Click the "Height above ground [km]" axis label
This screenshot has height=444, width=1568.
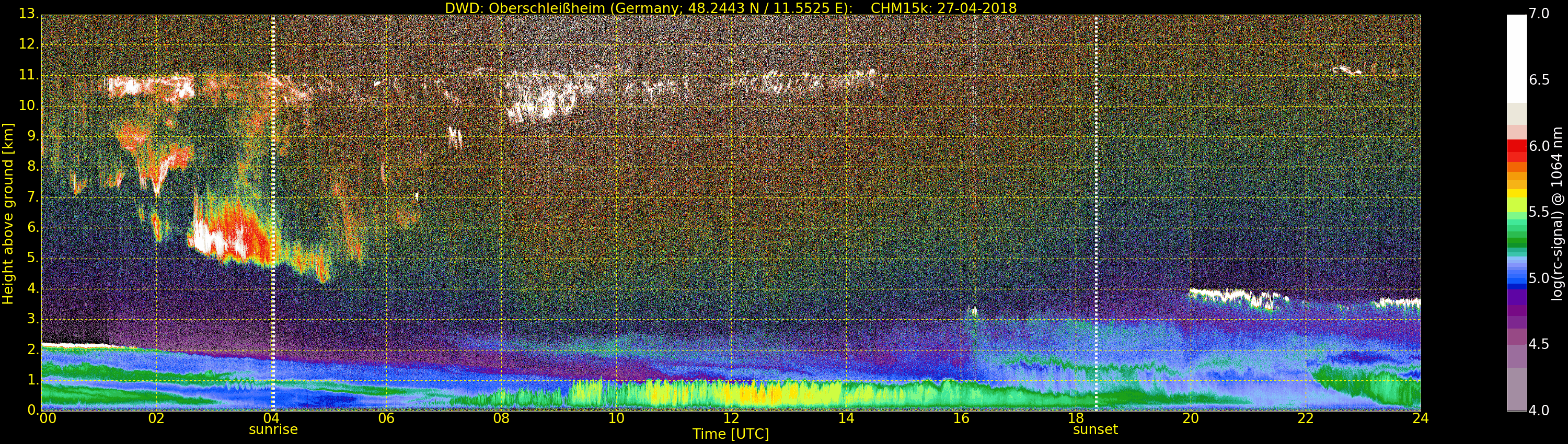[8, 214]
